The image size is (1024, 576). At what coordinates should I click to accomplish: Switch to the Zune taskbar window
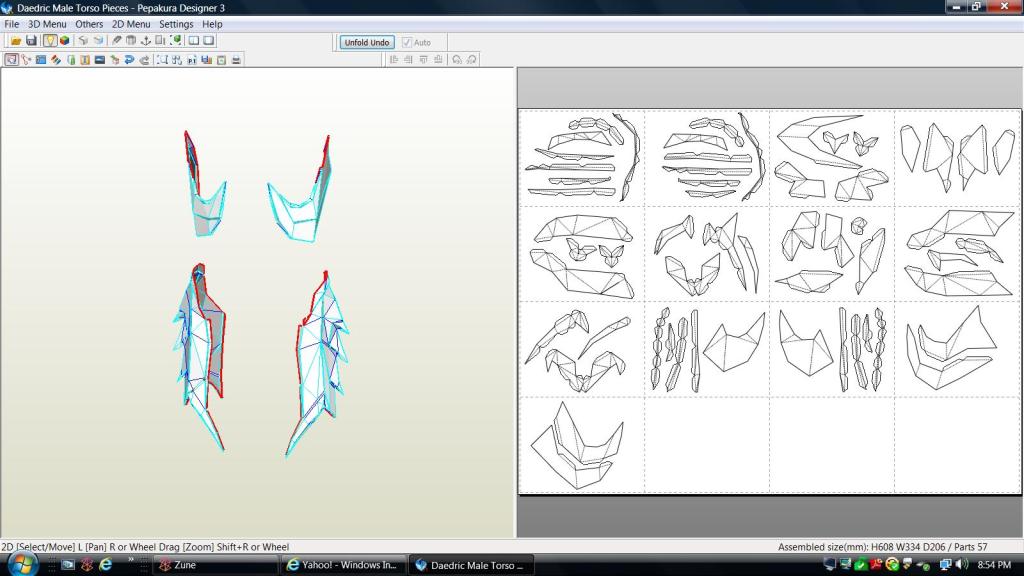[x=216, y=565]
